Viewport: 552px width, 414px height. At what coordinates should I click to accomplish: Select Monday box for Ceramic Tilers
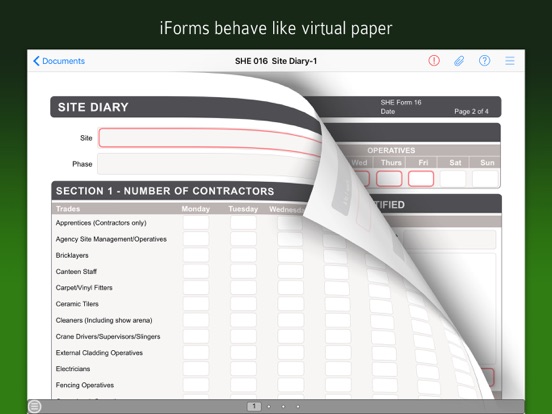(196, 304)
